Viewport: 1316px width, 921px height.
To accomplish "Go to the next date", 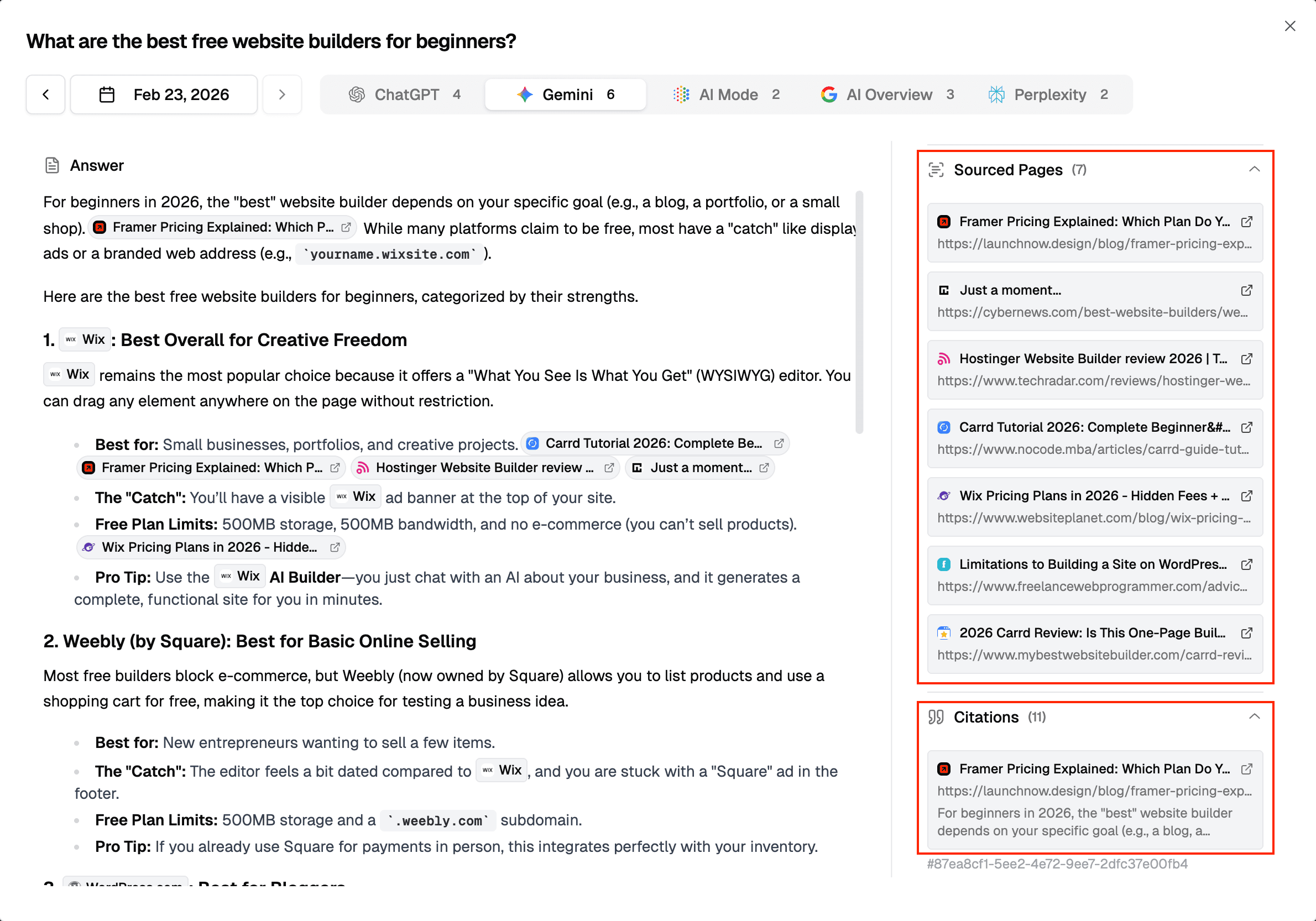I will pyautogui.click(x=282, y=95).
